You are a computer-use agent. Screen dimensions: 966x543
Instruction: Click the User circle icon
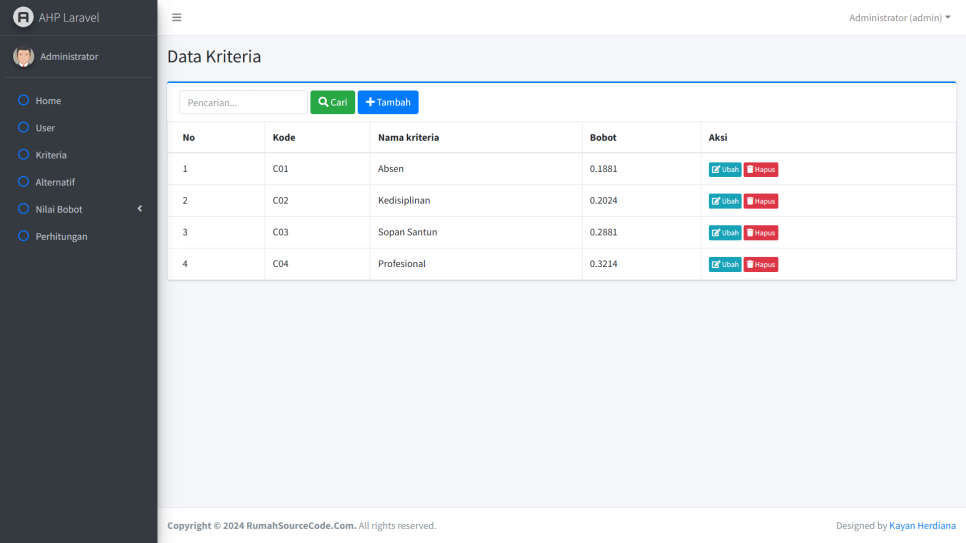coord(23,127)
